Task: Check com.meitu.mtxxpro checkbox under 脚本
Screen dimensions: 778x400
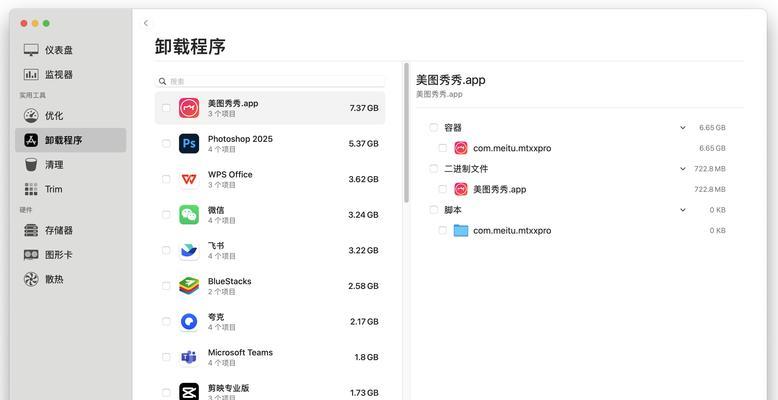Action: (443, 230)
